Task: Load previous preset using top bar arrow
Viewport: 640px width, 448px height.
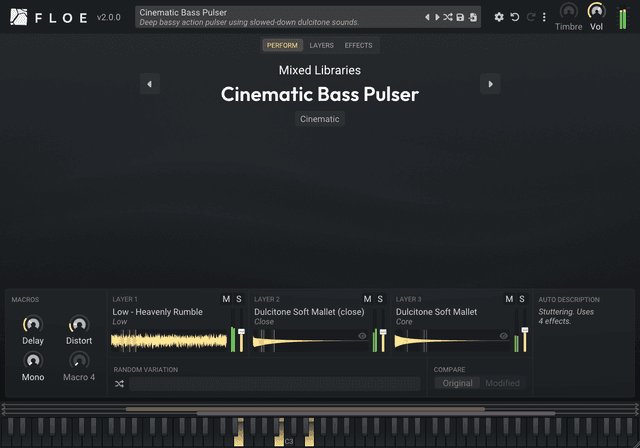Action: click(427, 17)
